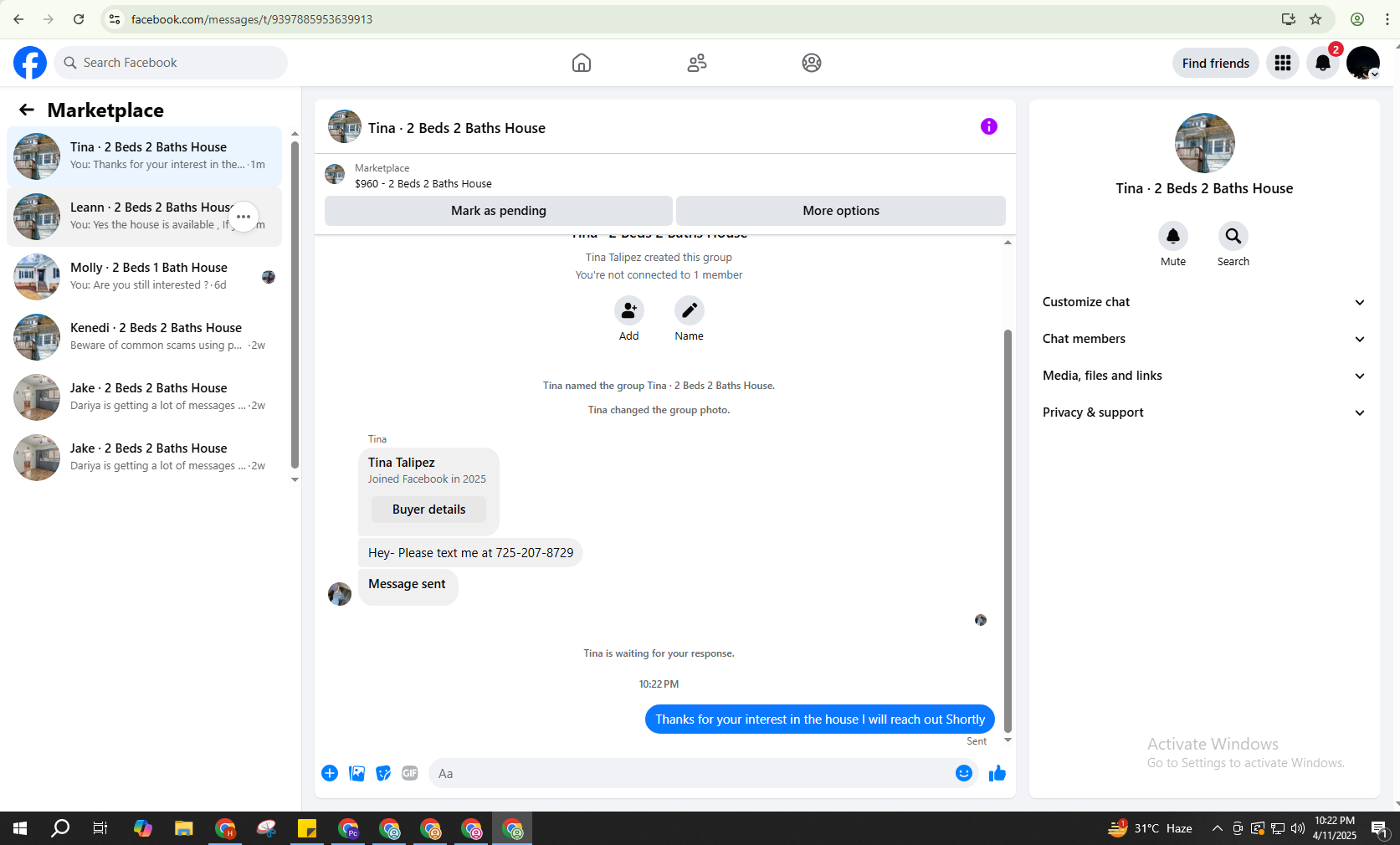
Task: Click the Chrome profile icon in toolbar
Action: click(x=1357, y=19)
